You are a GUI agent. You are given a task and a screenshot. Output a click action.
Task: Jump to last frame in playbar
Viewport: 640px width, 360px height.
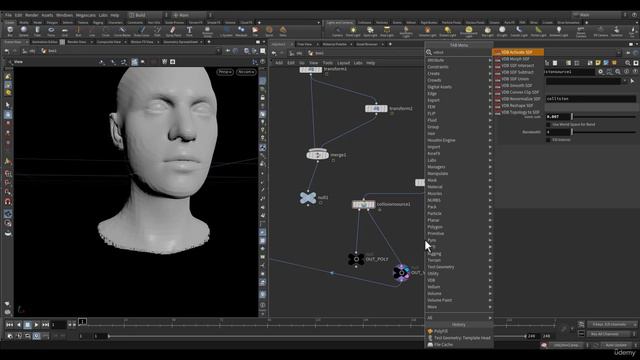coord(45,325)
